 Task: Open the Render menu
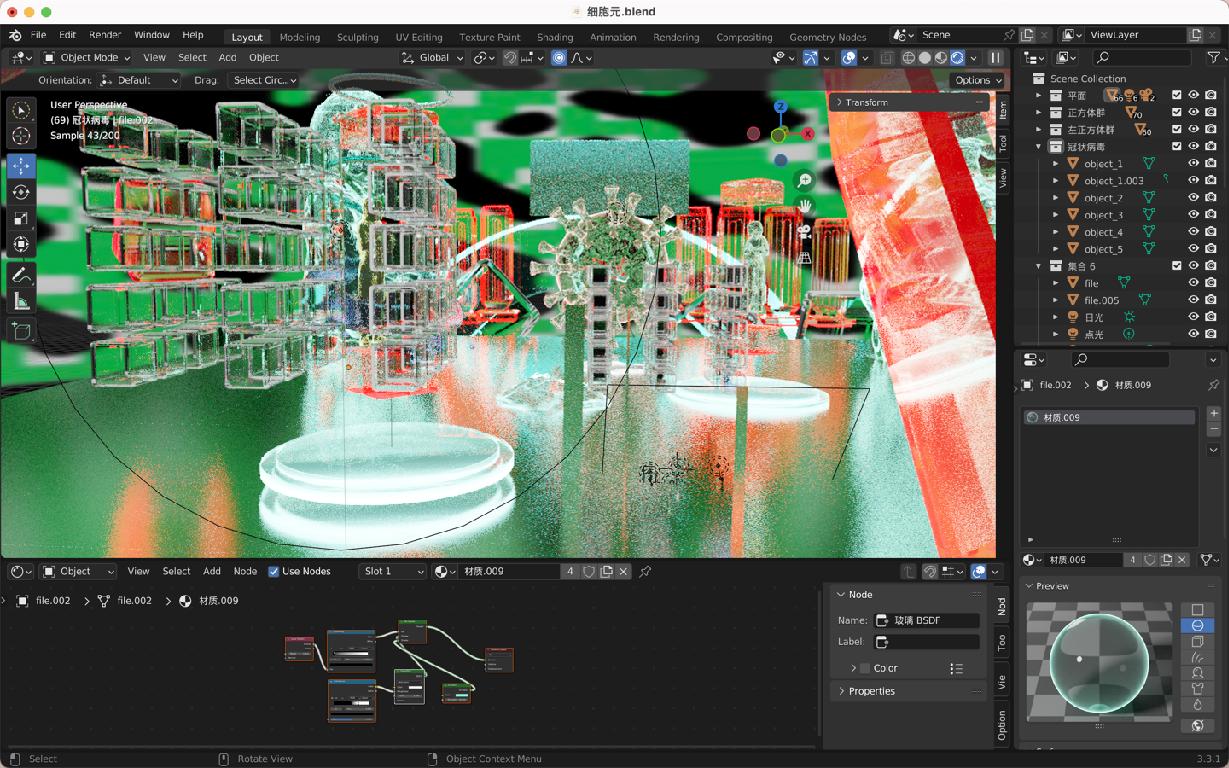105,35
